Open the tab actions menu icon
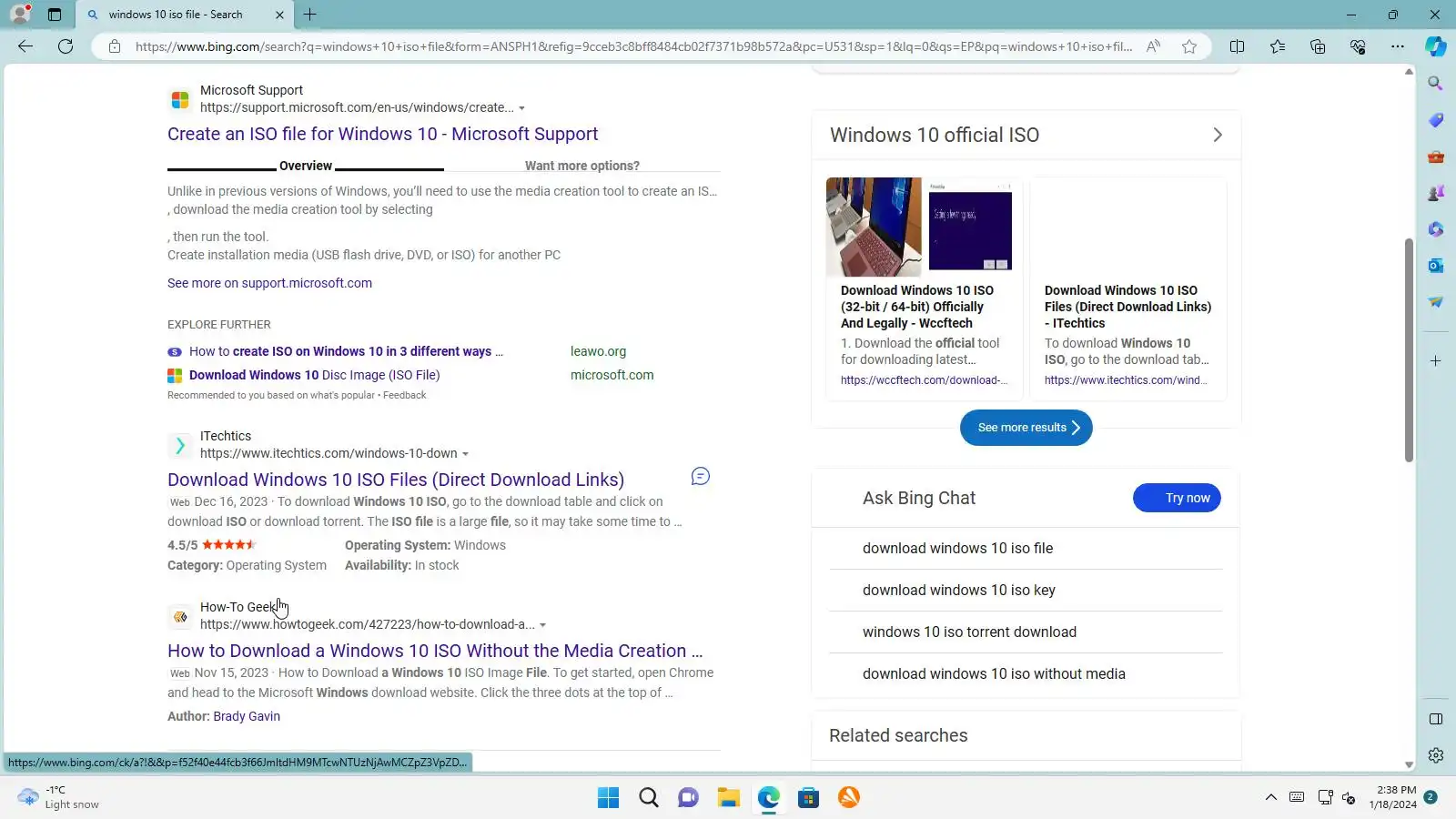The height and width of the screenshot is (819, 1456). click(55, 15)
